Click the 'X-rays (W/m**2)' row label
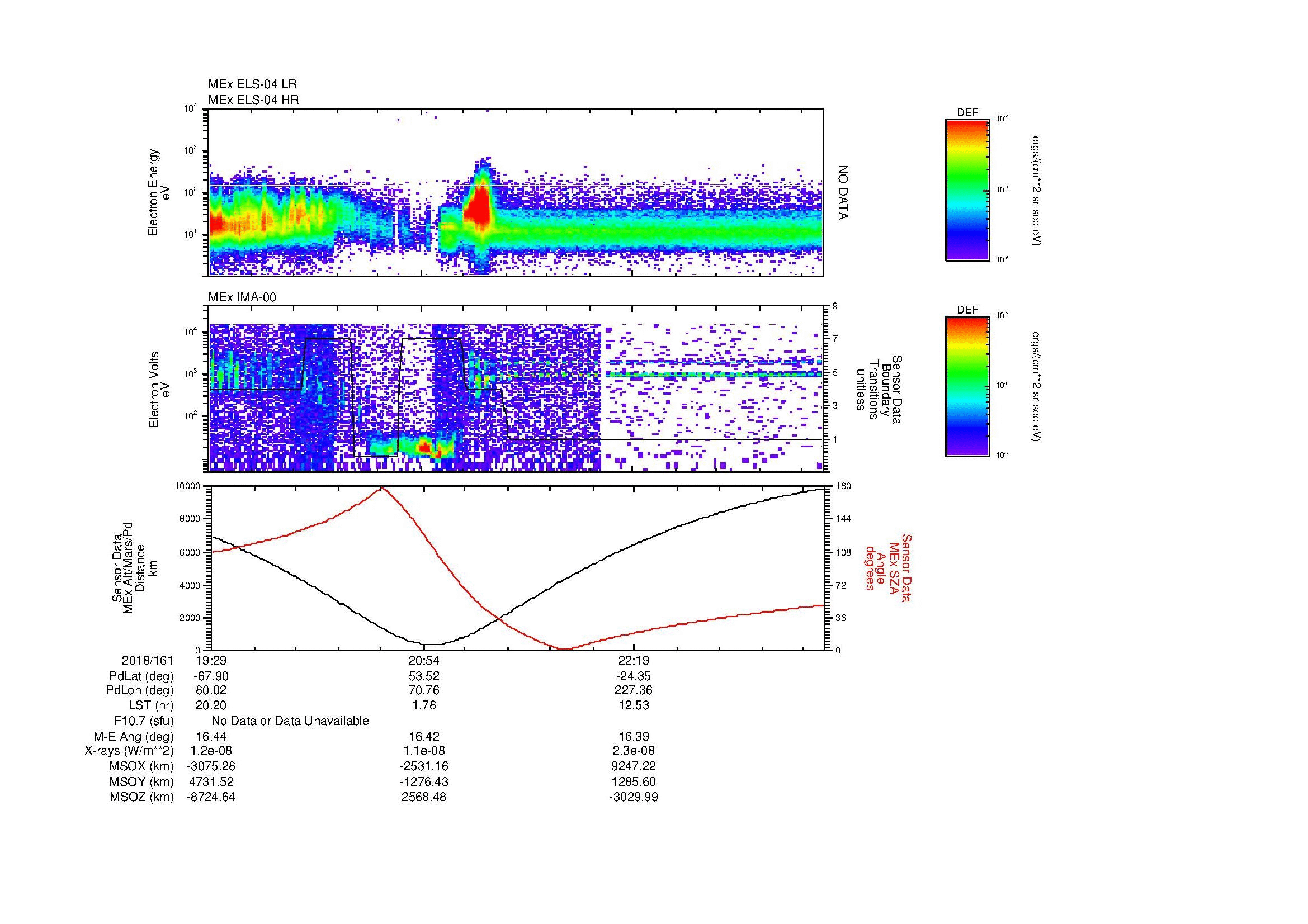The height and width of the screenshot is (924, 1308). [x=129, y=751]
